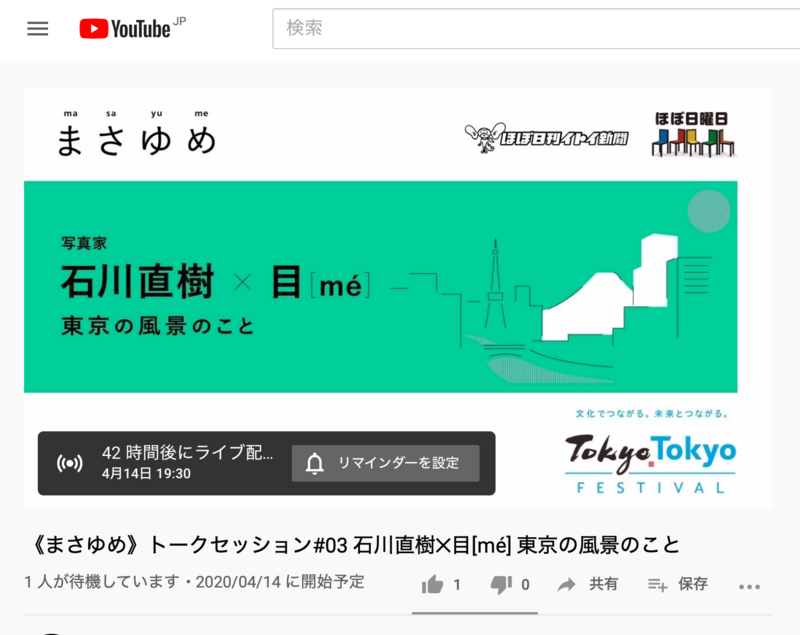The image size is (800, 635).
Task: Dislike the video with thumbs-down
Action: [501, 585]
